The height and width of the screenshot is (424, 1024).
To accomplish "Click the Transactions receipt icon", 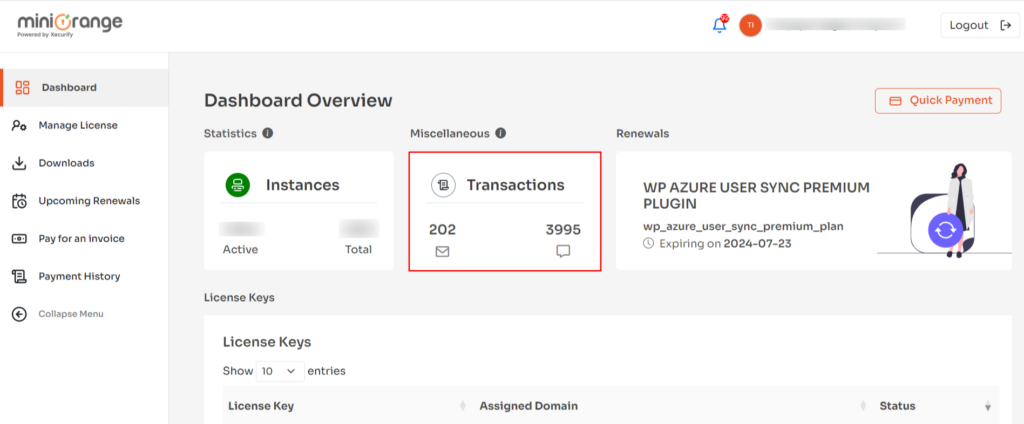I will [x=443, y=185].
